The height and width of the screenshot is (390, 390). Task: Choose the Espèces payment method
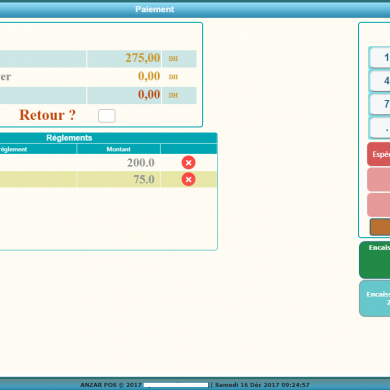[x=379, y=154]
